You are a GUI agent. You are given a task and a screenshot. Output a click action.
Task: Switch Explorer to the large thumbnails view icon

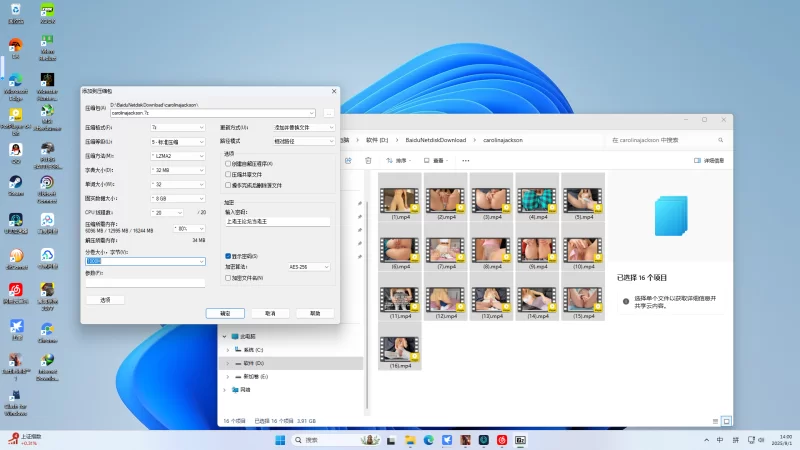tap(727, 421)
